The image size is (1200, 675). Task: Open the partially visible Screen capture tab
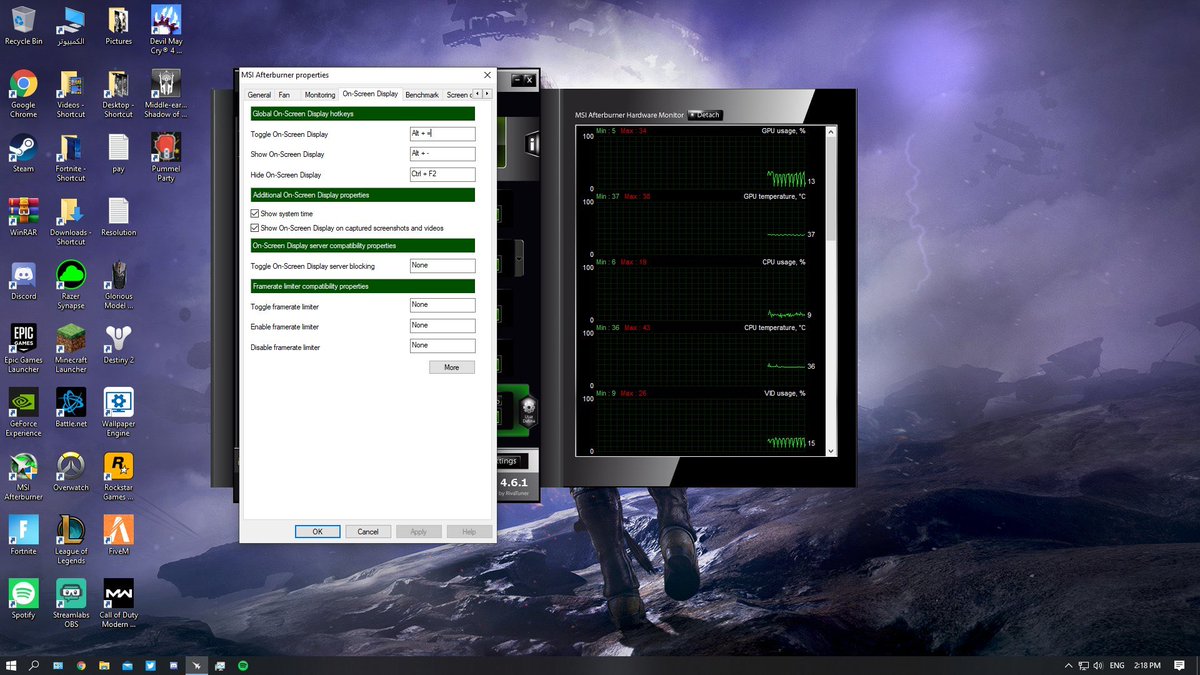tap(457, 95)
